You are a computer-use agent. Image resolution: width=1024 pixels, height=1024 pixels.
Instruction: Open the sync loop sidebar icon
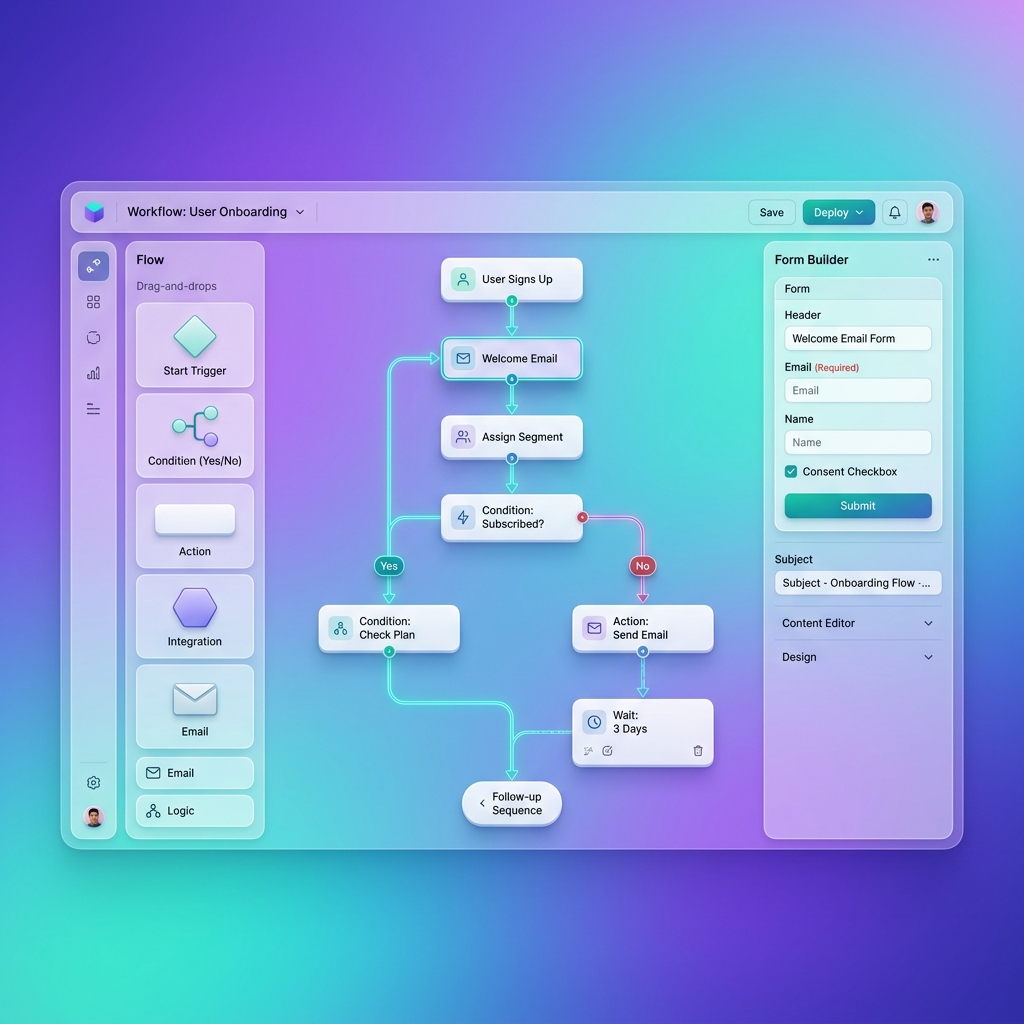point(93,338)
